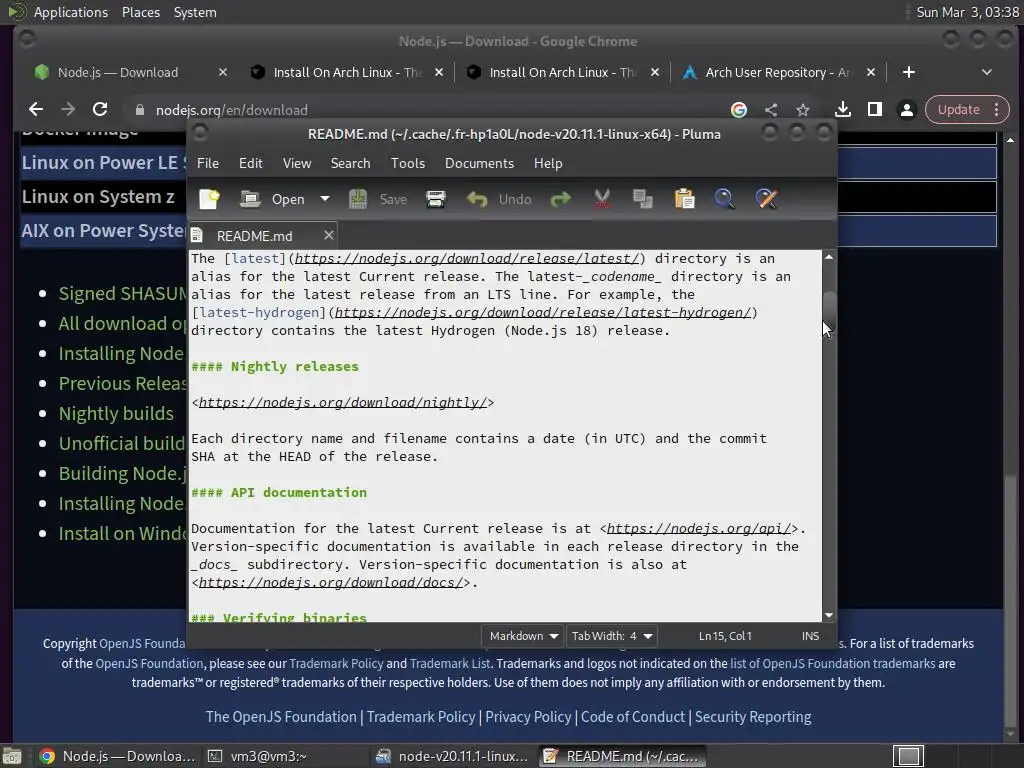
Task: Open the File menu in Pluma
Action: (x=208, y=163)
